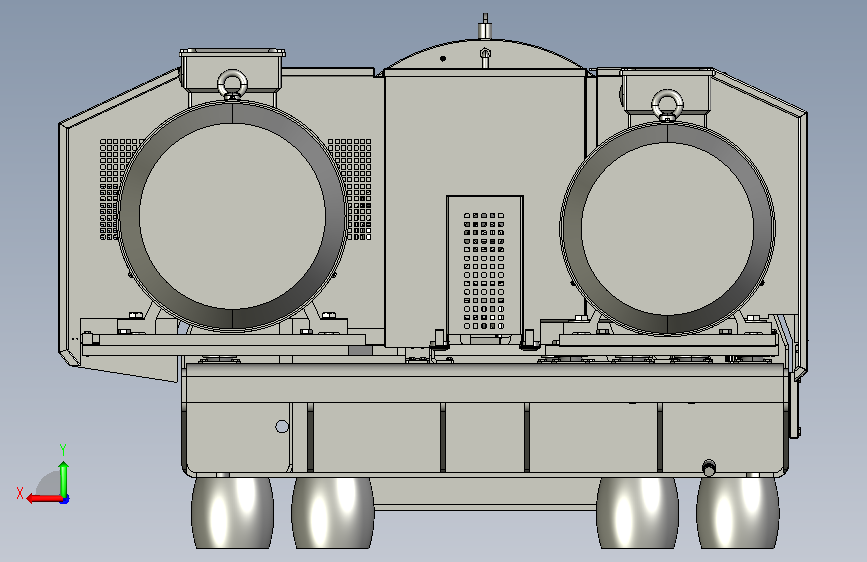
Task: Select the central perforated vent panel
Action: (484, 266)
